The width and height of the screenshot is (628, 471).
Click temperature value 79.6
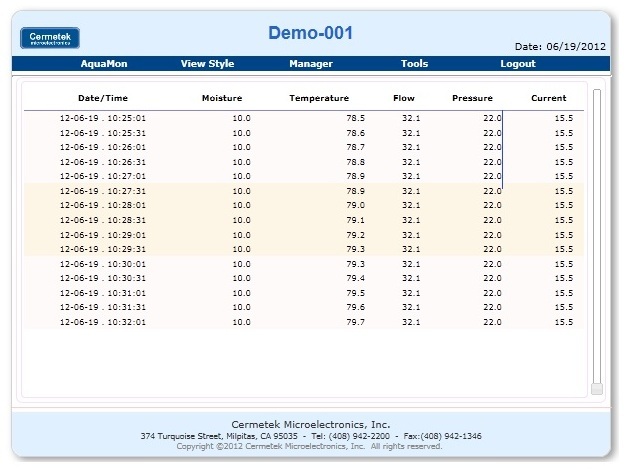coord(356,308)
